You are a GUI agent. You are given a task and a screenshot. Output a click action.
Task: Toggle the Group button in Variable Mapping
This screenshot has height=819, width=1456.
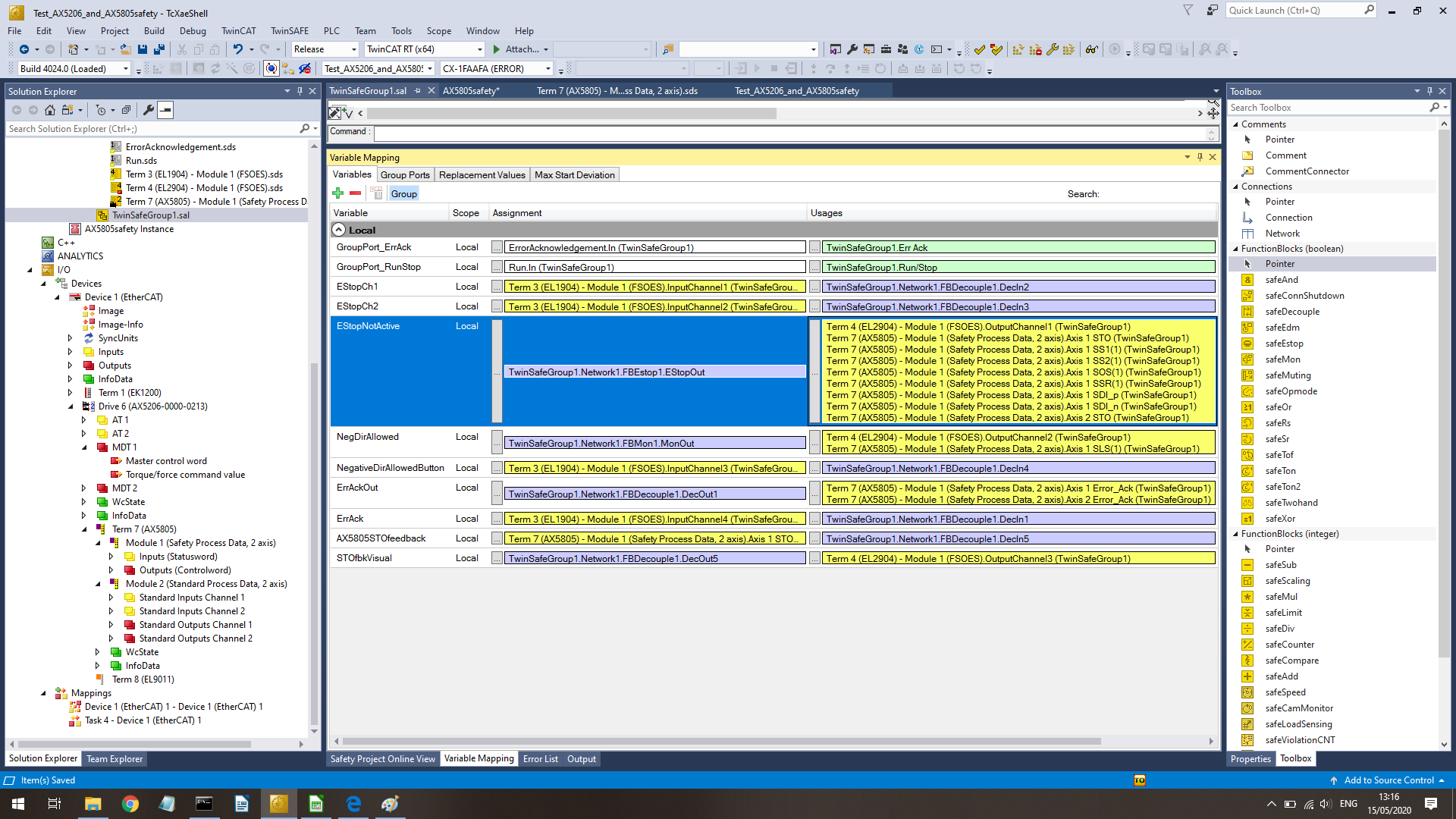[x=403, y=194]
